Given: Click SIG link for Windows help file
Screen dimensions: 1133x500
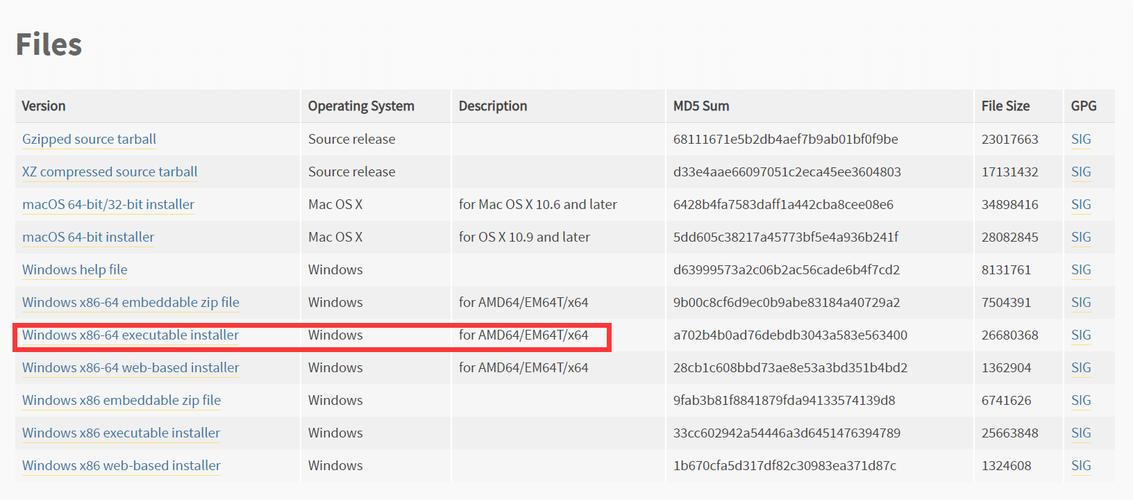Looking at the screenshot, I should (1081, 270).
